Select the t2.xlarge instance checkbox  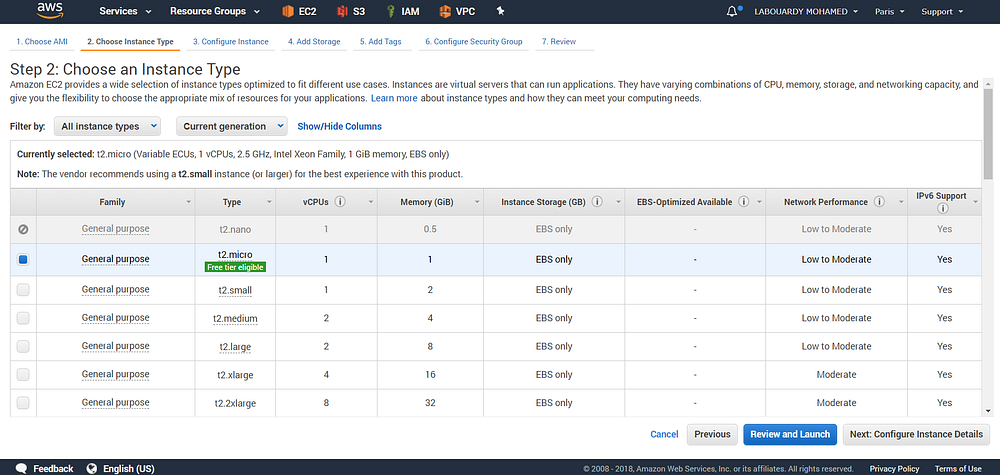(23, 375)
